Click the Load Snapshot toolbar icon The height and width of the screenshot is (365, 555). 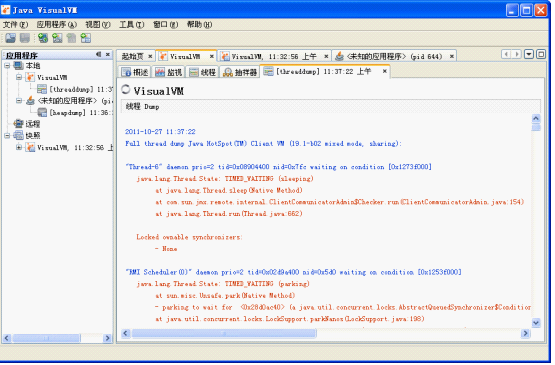pos(11,38)
